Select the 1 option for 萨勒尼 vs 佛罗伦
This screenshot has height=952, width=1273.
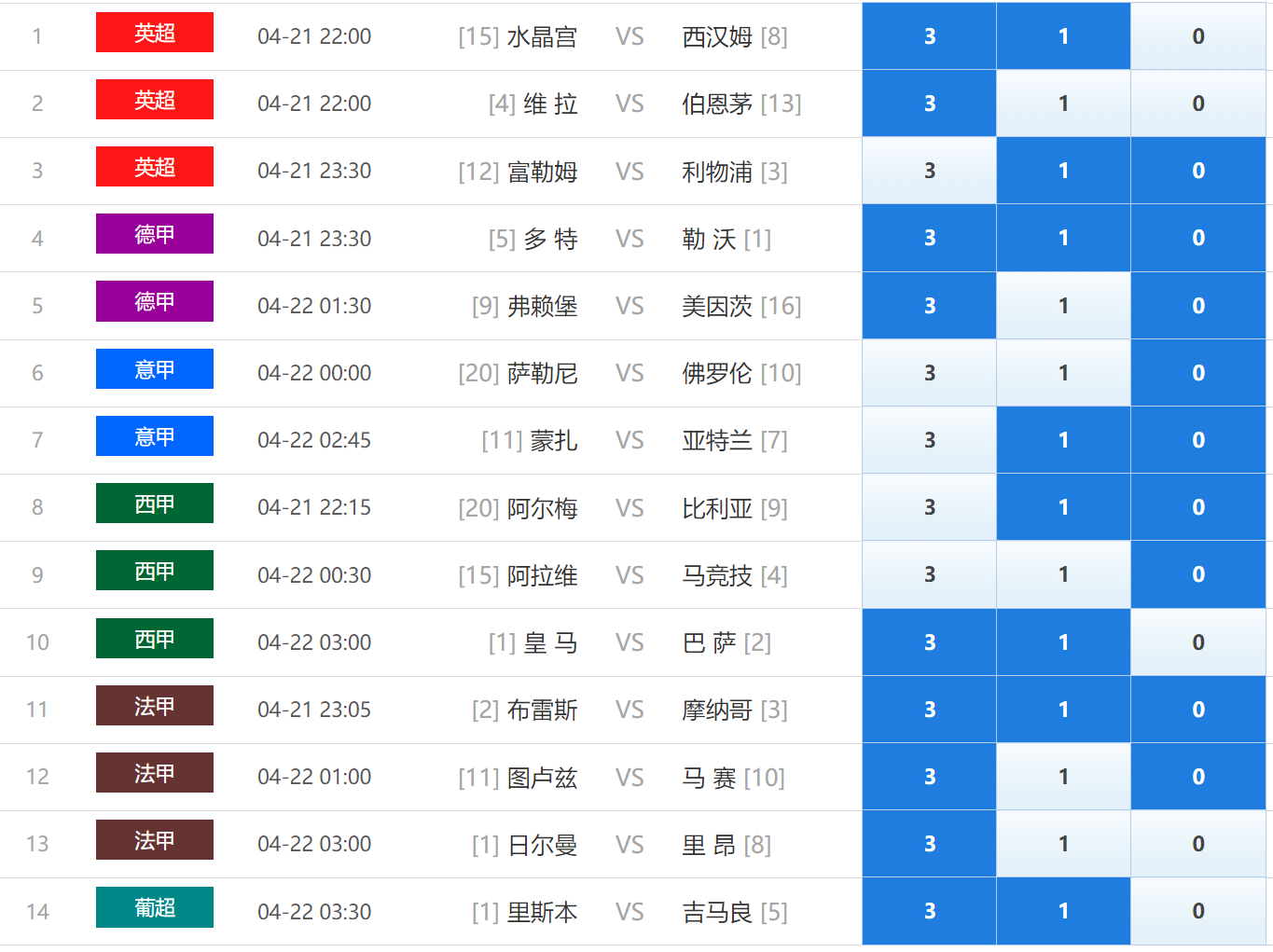pyautogui.click(x=1063, y=373)
